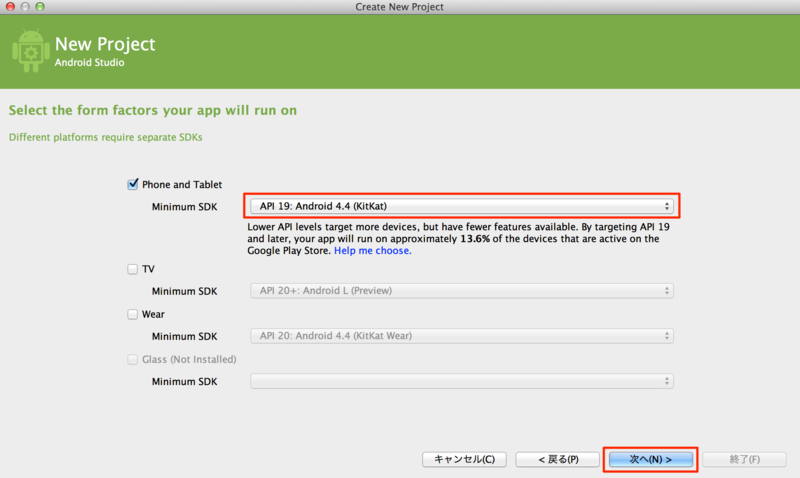The width and height of the screenshot is (800, 478).
Task: Click the 'Phone and Tablet' label text
Action: pos(182,185)
